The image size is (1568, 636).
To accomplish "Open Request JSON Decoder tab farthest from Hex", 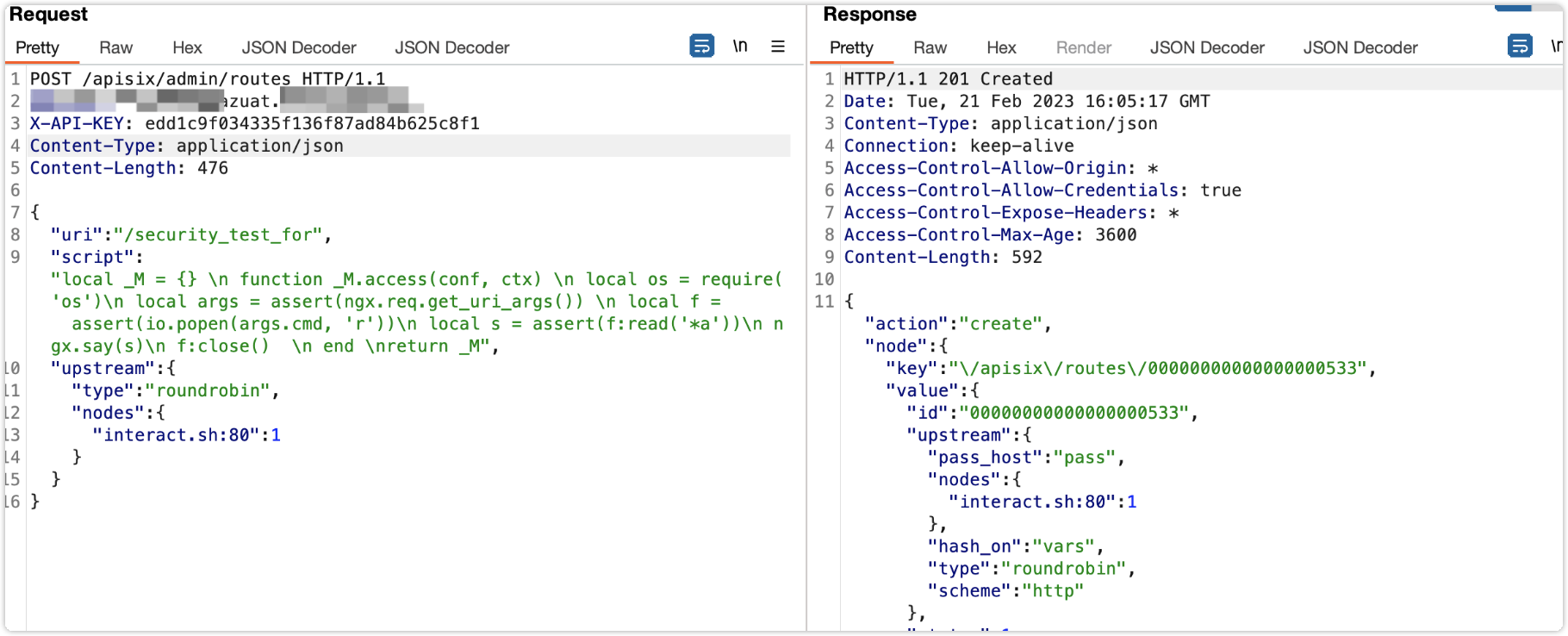I will coord(452,48).
